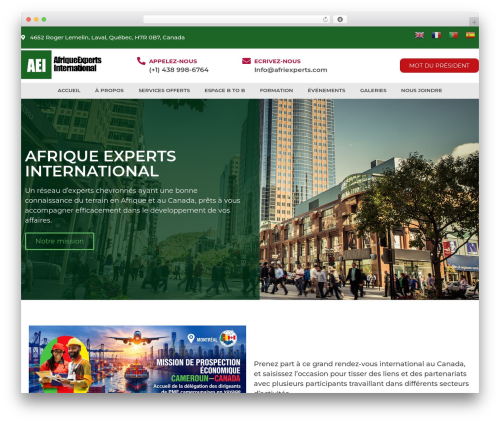Switch language via the Portuguese flag icon
Viewport: 500px width, 423px height.
coord(453,35)
